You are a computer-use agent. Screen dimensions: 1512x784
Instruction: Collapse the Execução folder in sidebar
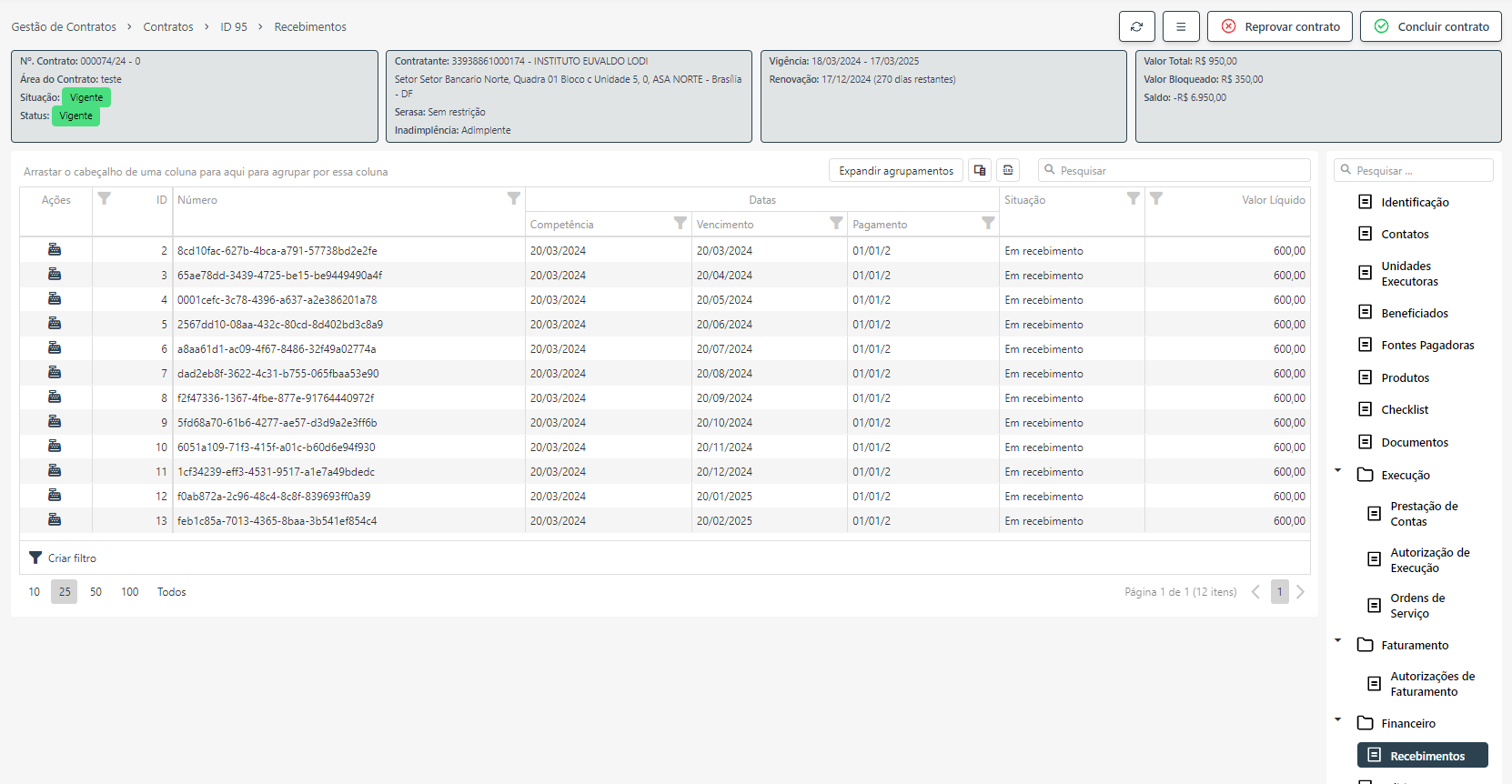[x=1338, y=470]
